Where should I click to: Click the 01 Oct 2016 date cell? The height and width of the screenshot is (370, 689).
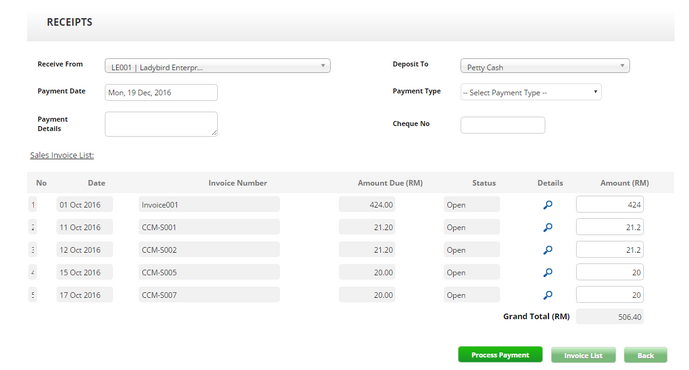(84, 204)
